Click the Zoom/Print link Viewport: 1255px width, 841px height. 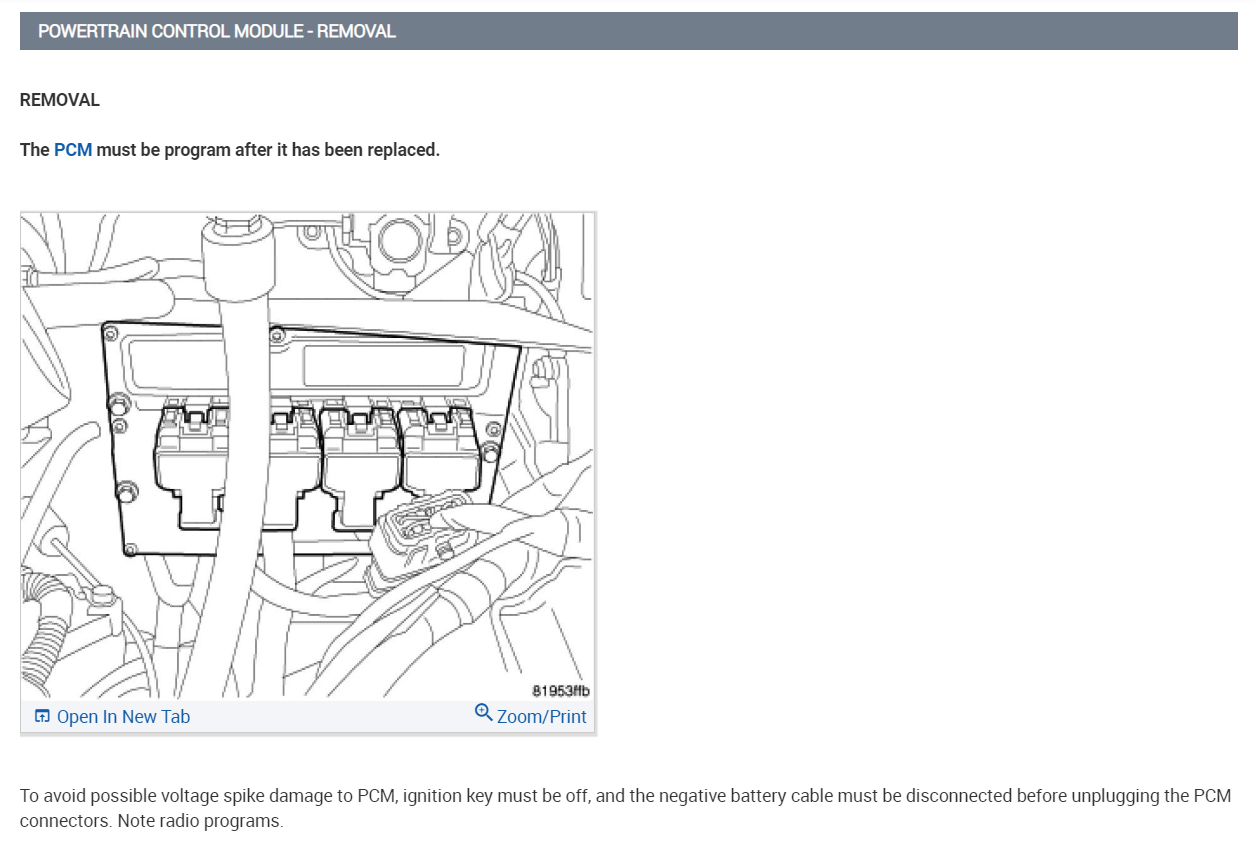tap(542, 717)
